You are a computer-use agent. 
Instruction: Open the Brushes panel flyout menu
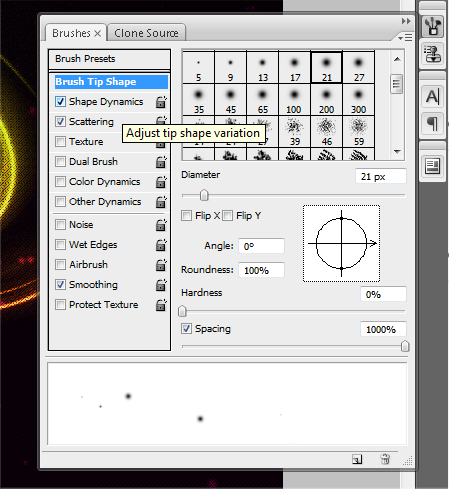pyautogui.click(x=405, y=38)
